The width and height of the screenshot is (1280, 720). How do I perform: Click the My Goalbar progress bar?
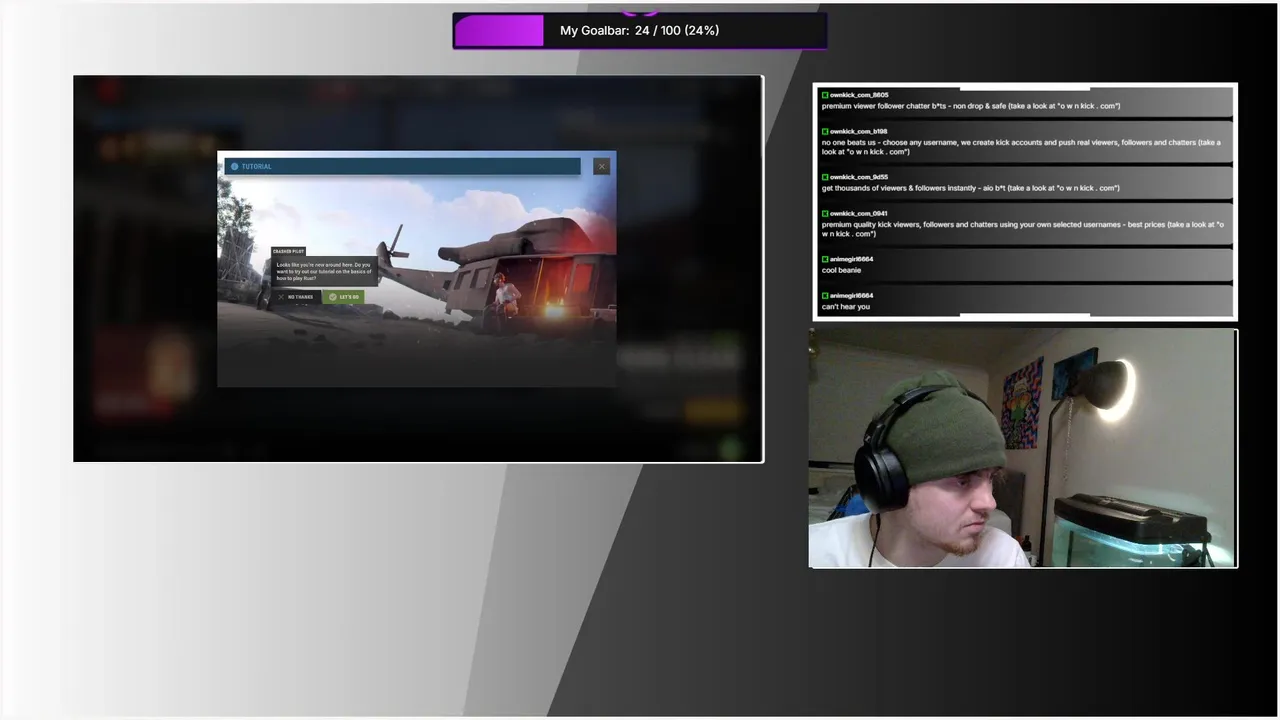[640, 31]
